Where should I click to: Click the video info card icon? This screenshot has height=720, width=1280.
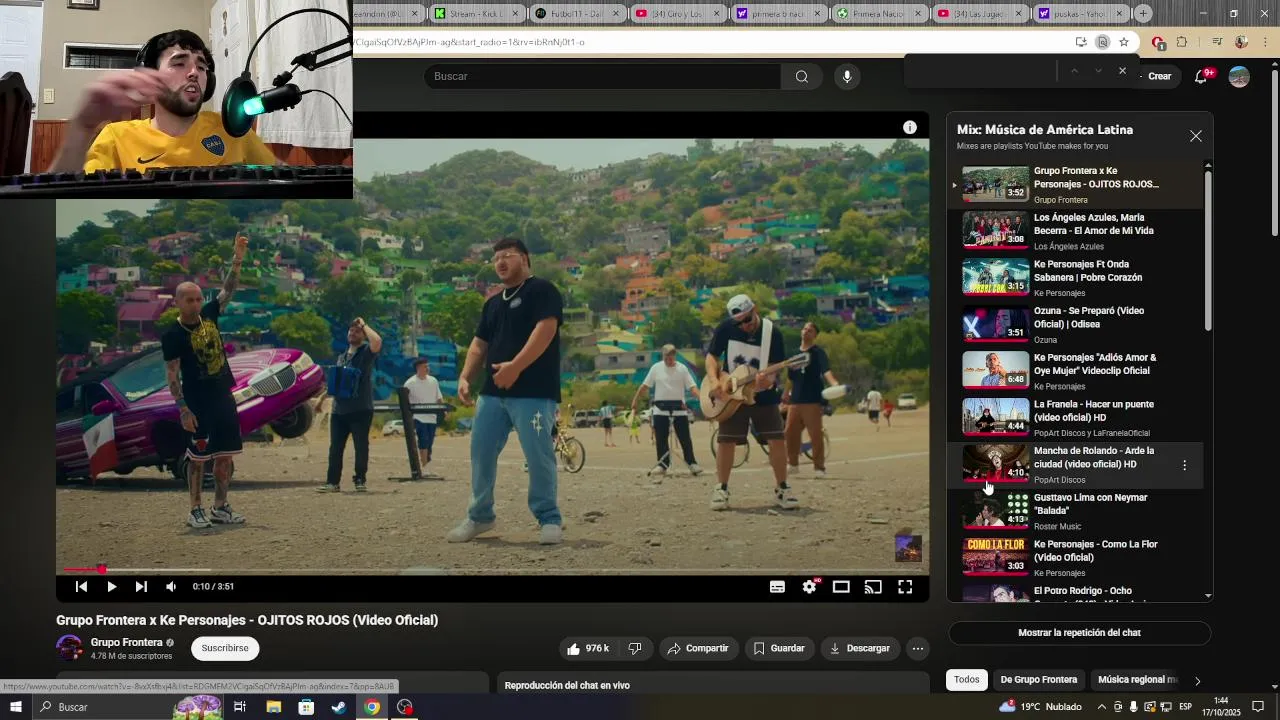[909, 127]
